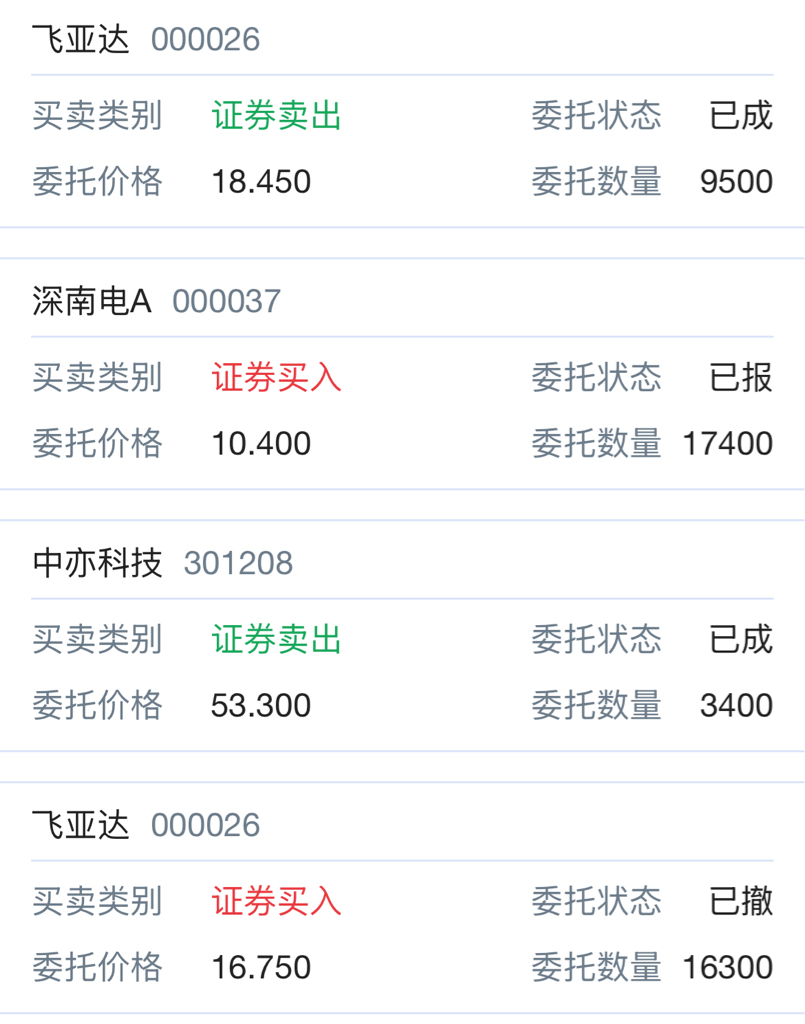Select the 9500 order quantity
The height and width of the screenshot is (1024, 805).
tap(736, 182)
